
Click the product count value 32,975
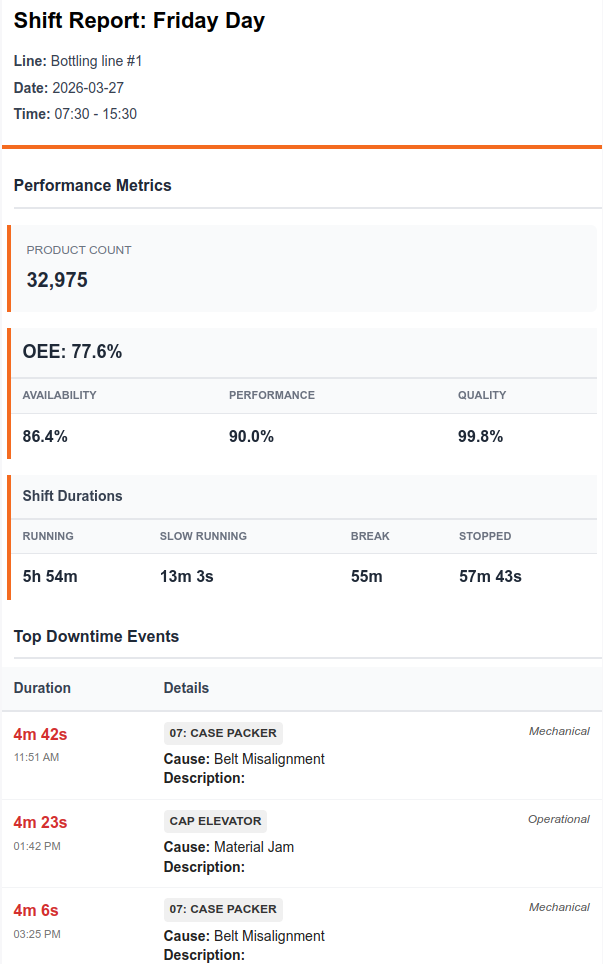pyautogui.click(x=57, y=280)
